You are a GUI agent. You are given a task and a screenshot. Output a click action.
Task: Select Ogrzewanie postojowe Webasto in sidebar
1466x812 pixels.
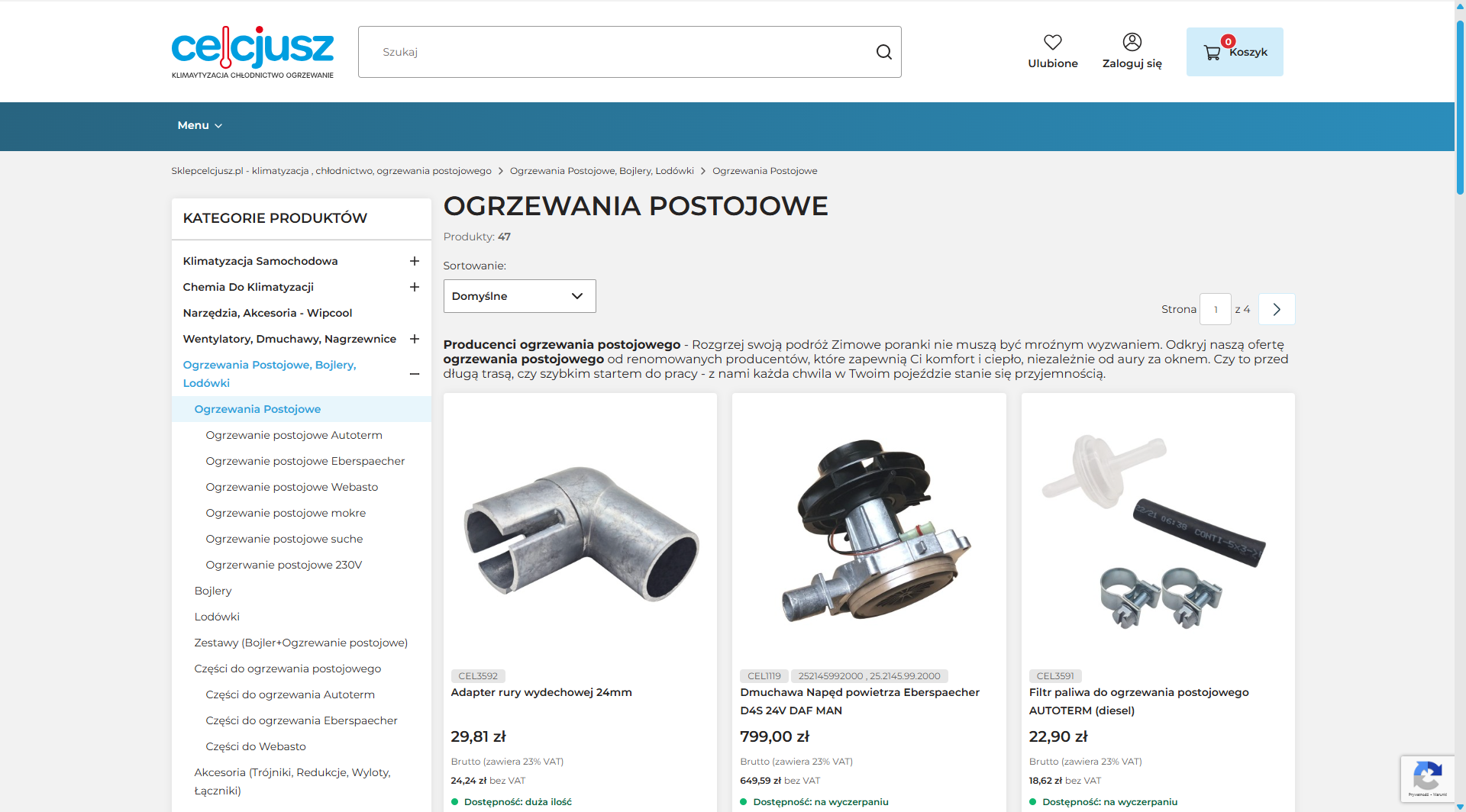point(292,486)
